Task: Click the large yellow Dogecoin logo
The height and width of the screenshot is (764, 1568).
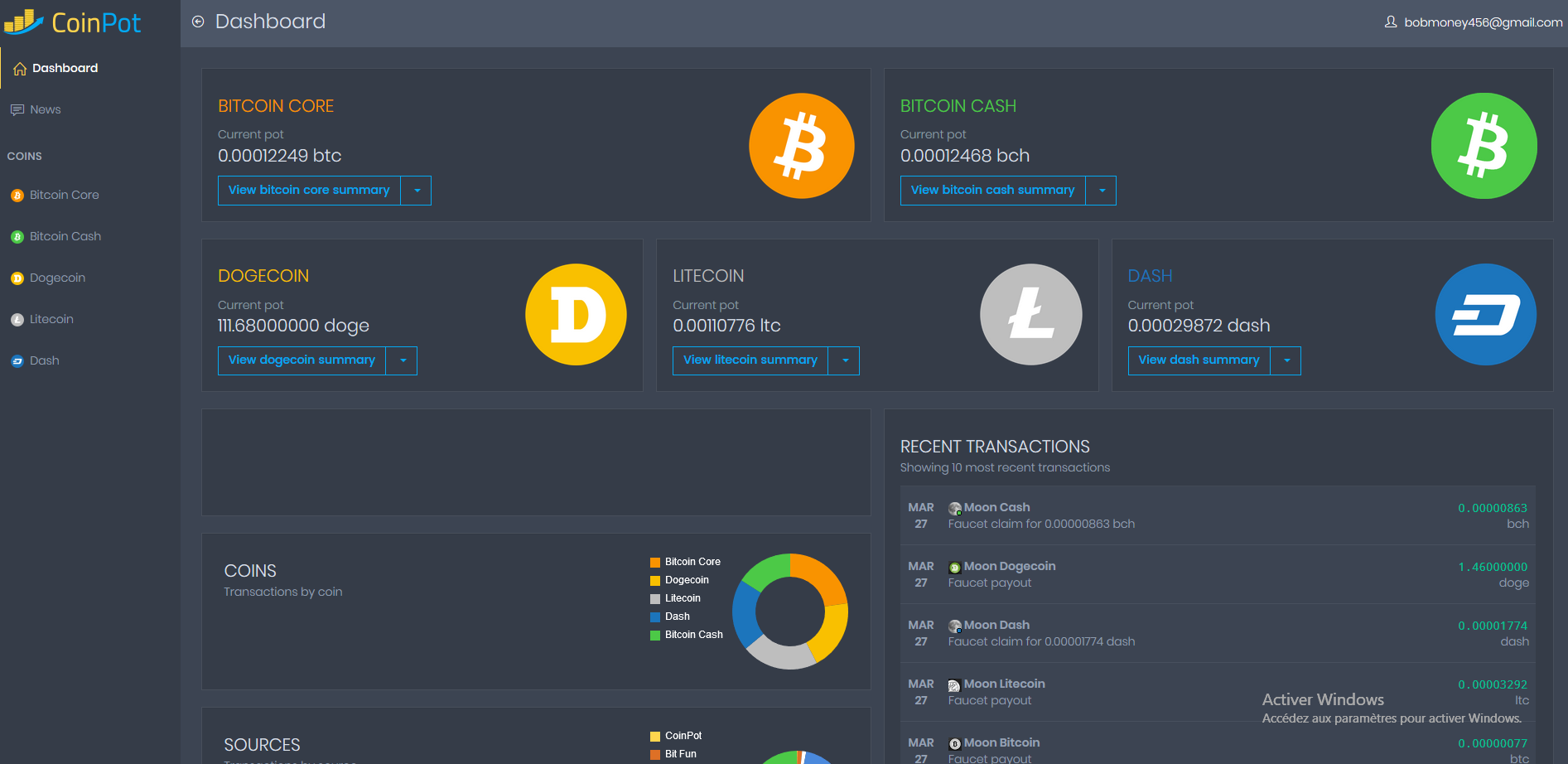Action: (576, 315)
